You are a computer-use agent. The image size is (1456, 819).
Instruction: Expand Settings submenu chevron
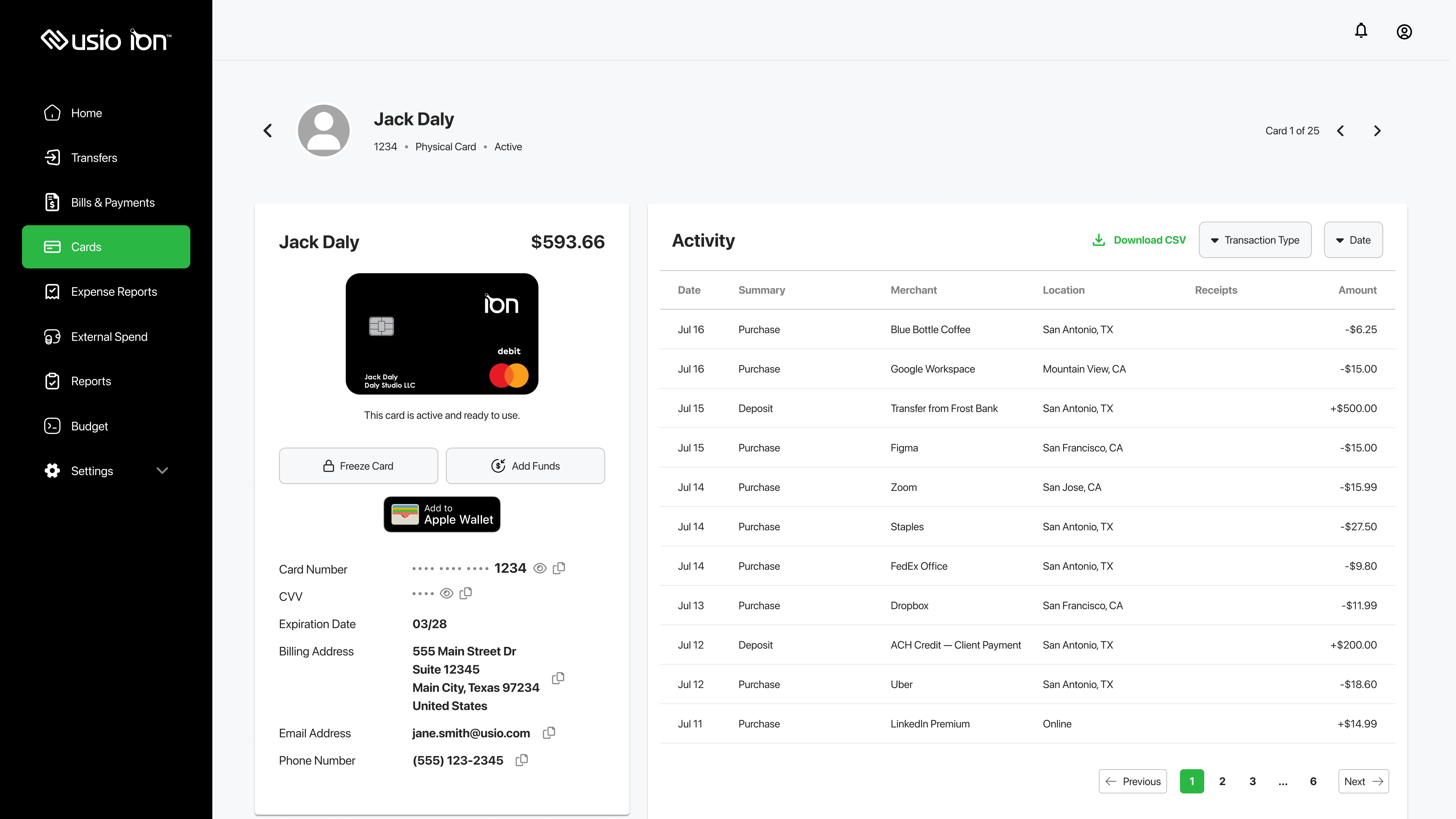[162, 471]
